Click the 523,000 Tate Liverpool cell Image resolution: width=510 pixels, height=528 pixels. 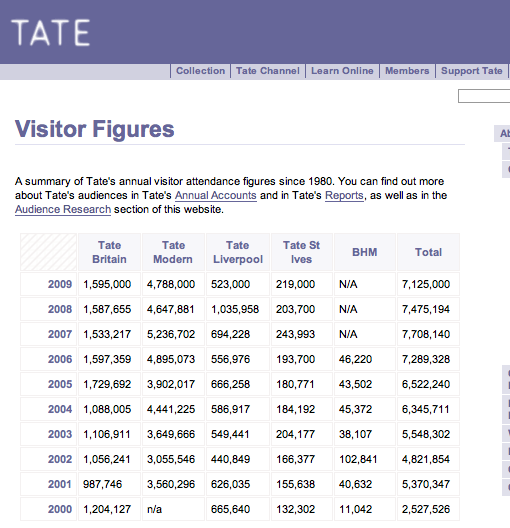(238, 284)
